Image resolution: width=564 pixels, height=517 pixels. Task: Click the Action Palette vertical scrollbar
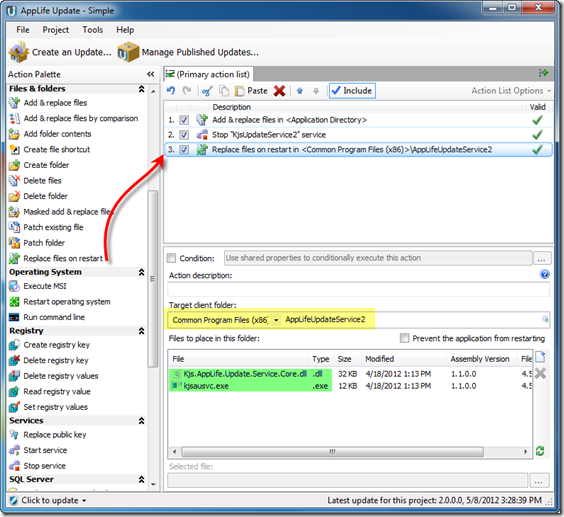click(153, 279)
